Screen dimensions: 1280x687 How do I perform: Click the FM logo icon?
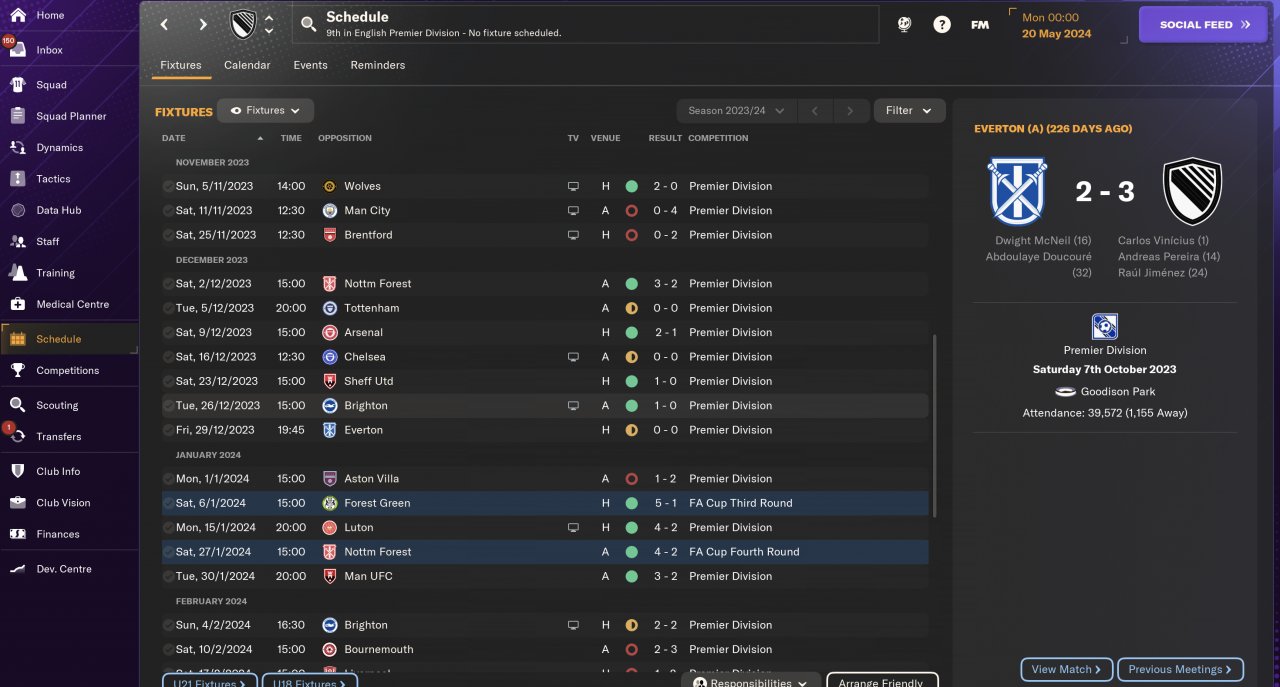980,25
